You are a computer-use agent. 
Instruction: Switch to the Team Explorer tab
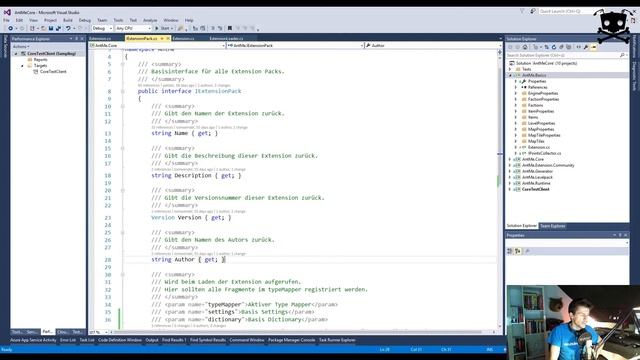pyautogui.click(x=553, y=226)
